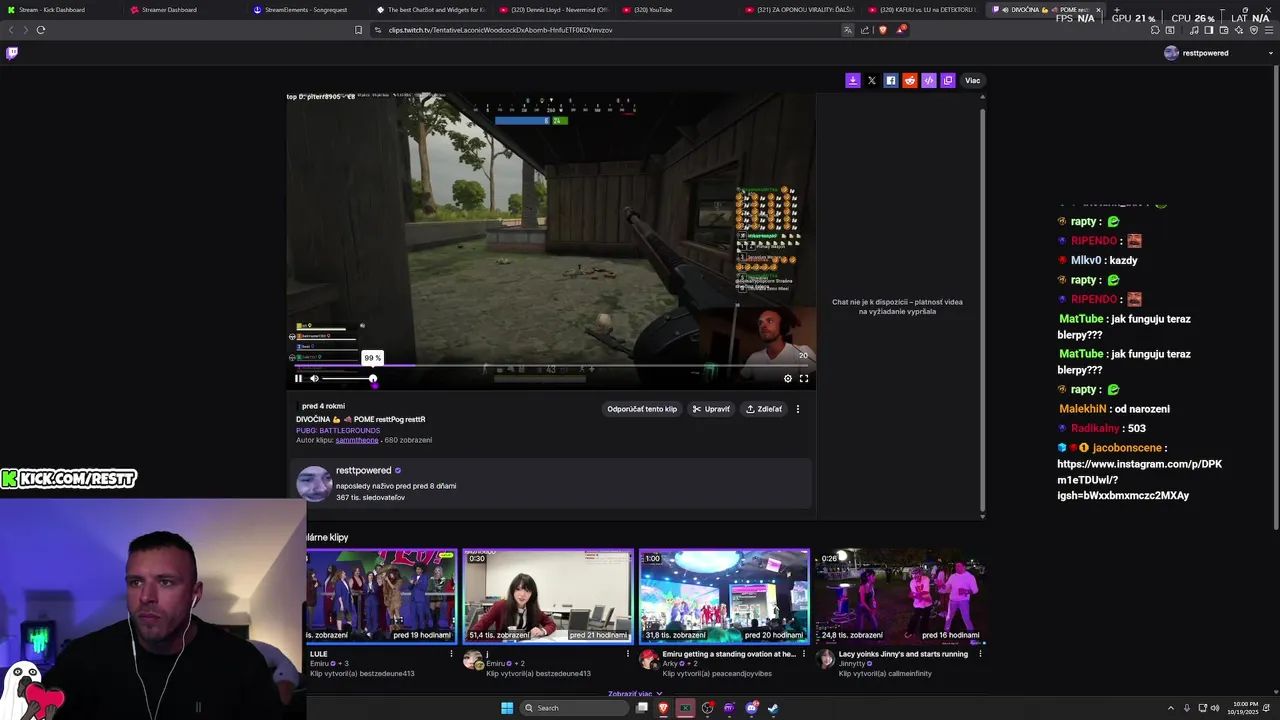Open Brave Rewards icon
This screenshot has width=1280, height=720.
(x=900, y=30)
